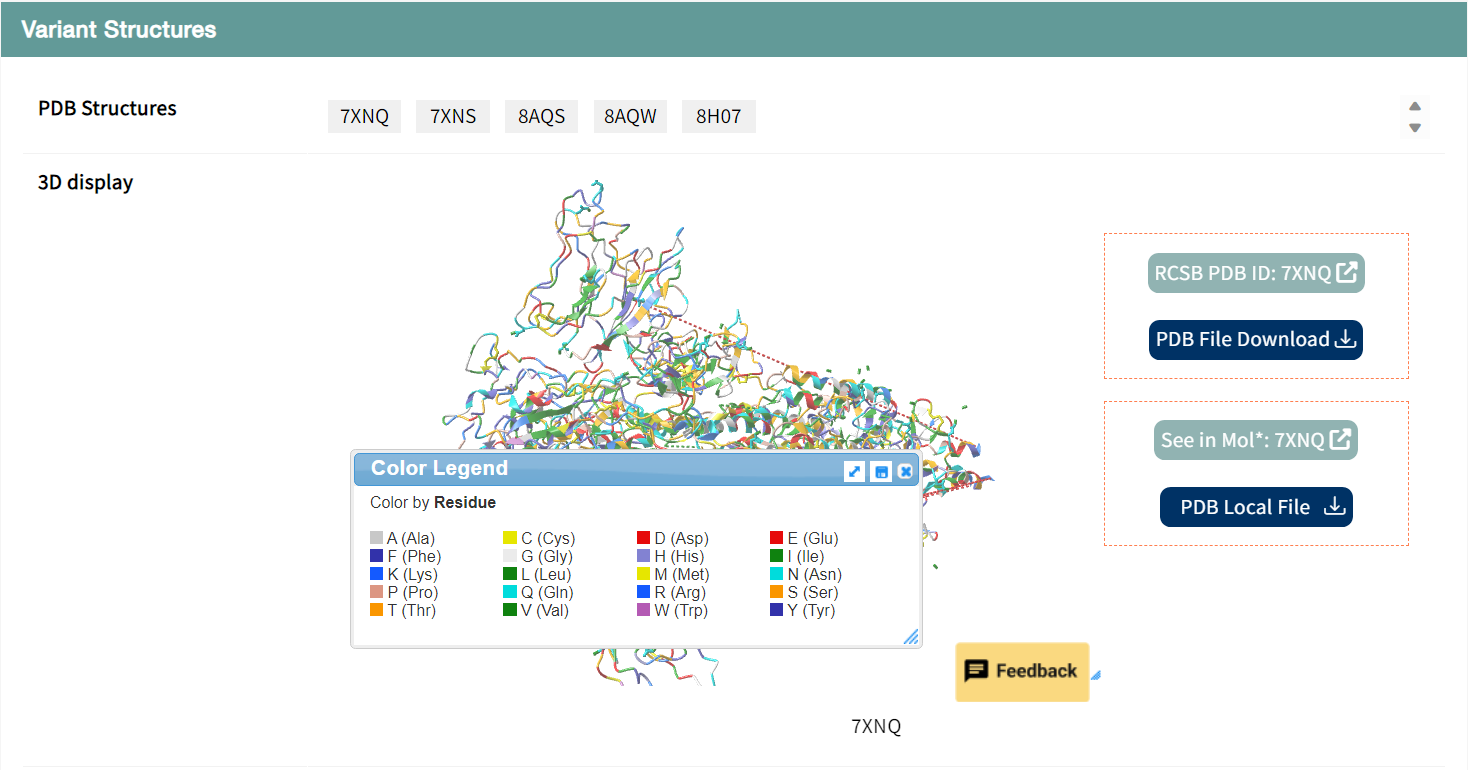This screenshot has height=770, width=1468.
Task: Click the PDB Local File button
Action: pyautogui.click(x=1256, y=507)
